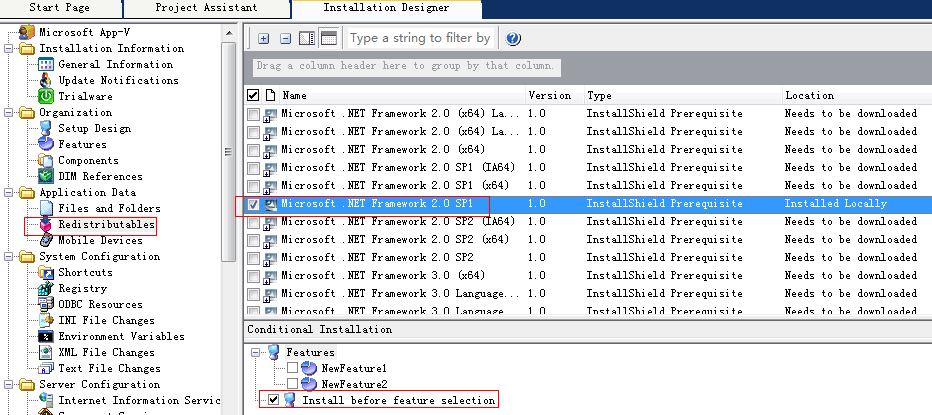The height and width of the screenshot is (415, 932).
Task: Select the Trialware power icon
Action: coord(46,96)
